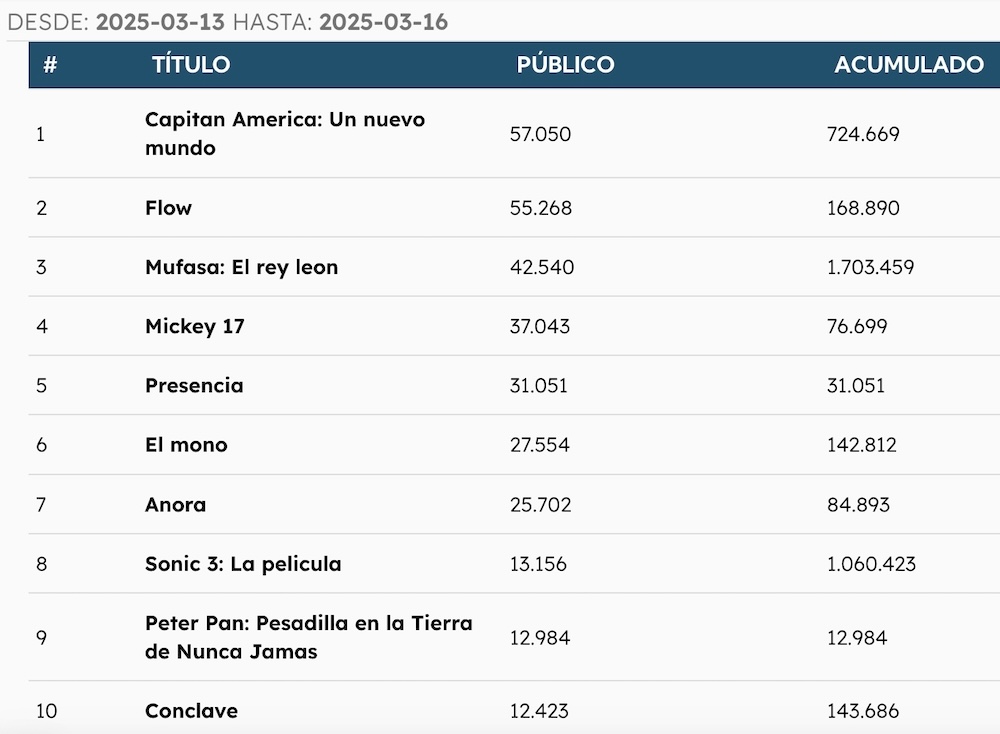The width and height of the screenshot is (1000, 734).
Task: Click the PÚBLICO column header
Action: tap(565, 65)
